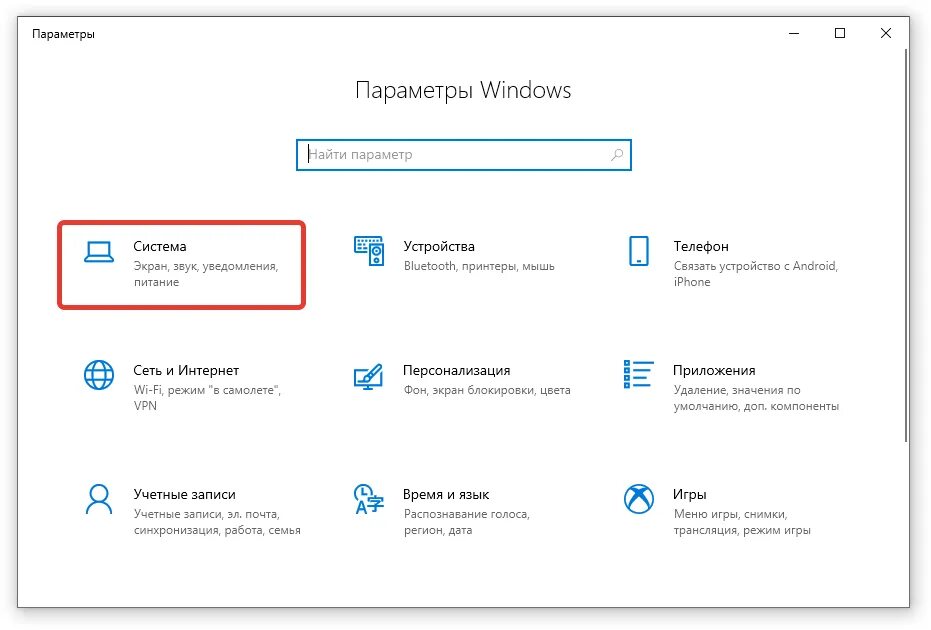
Task: Open Учетные записи settings title
Action: coord(185,495)
